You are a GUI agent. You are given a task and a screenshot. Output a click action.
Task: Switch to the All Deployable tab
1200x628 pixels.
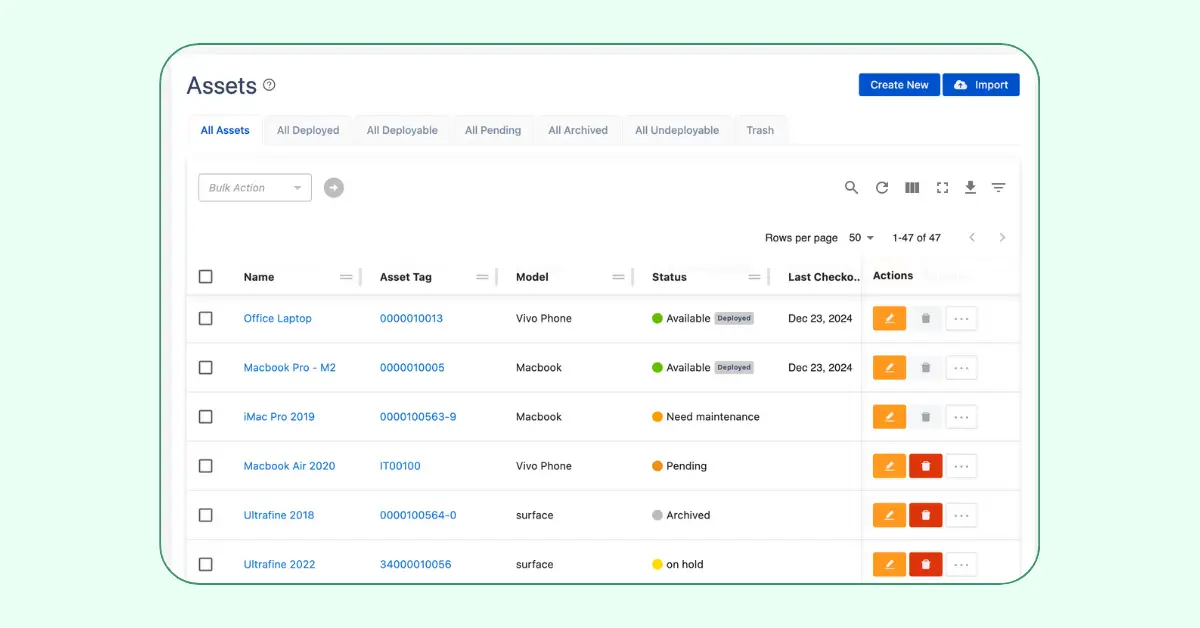[x=402, y=130]
